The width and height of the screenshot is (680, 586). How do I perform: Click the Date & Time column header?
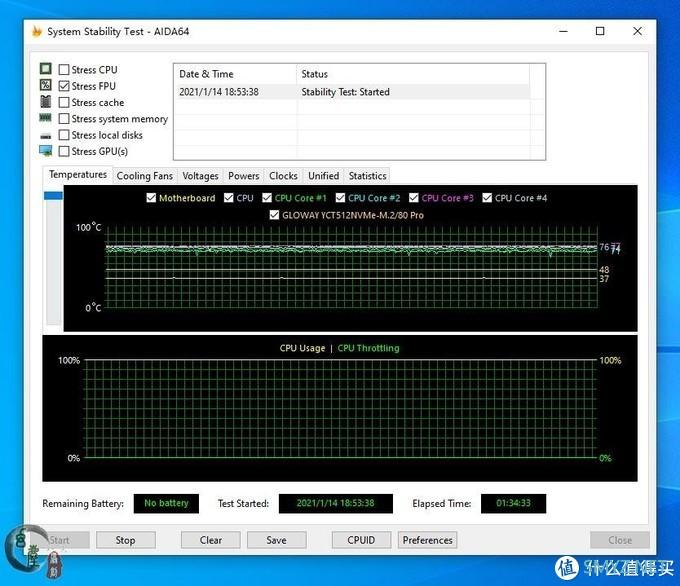coord(235,74)
